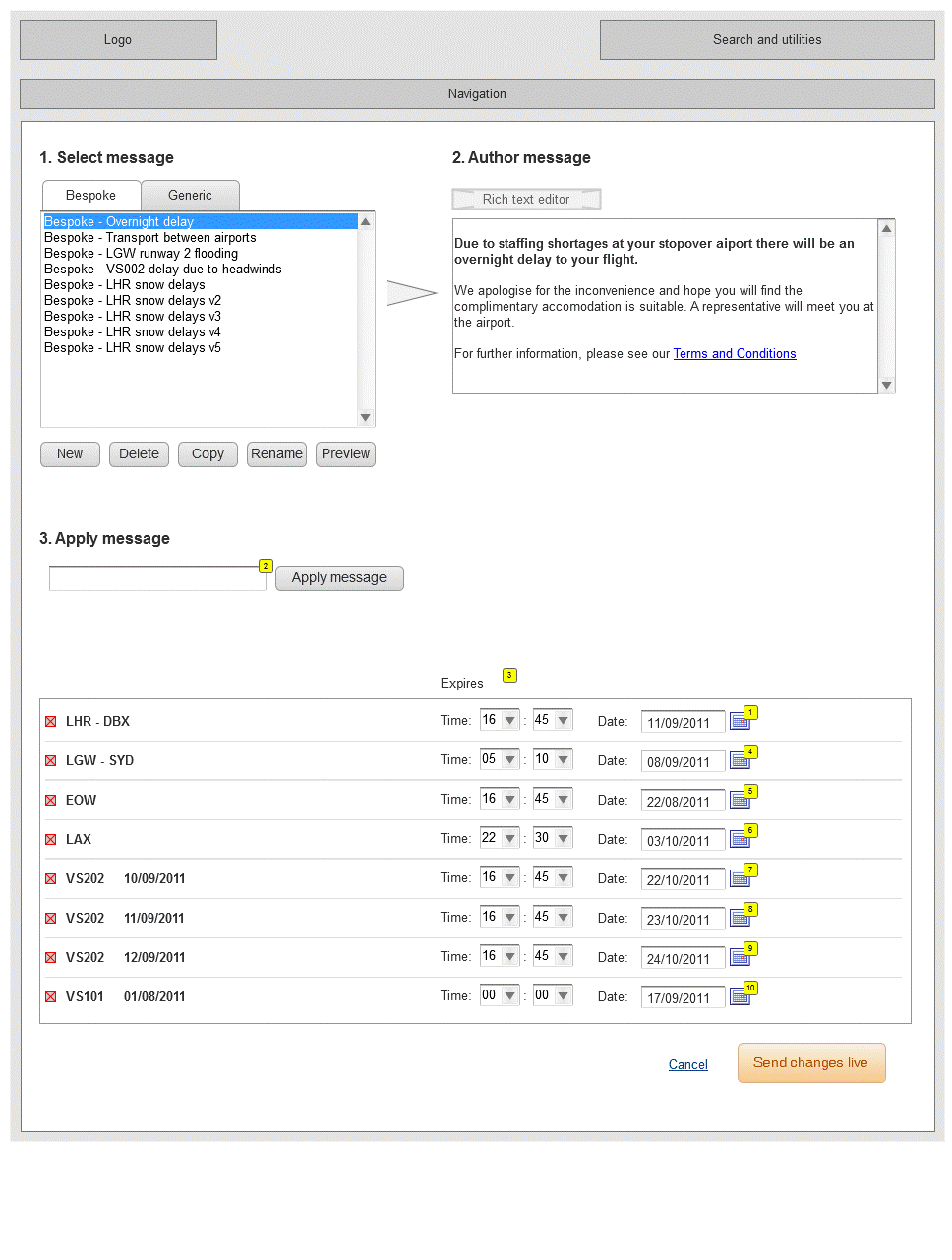Click the Apply message text input field
Image resolution: width=952 pixels, height=1260 pixels.
pos(157,579)
